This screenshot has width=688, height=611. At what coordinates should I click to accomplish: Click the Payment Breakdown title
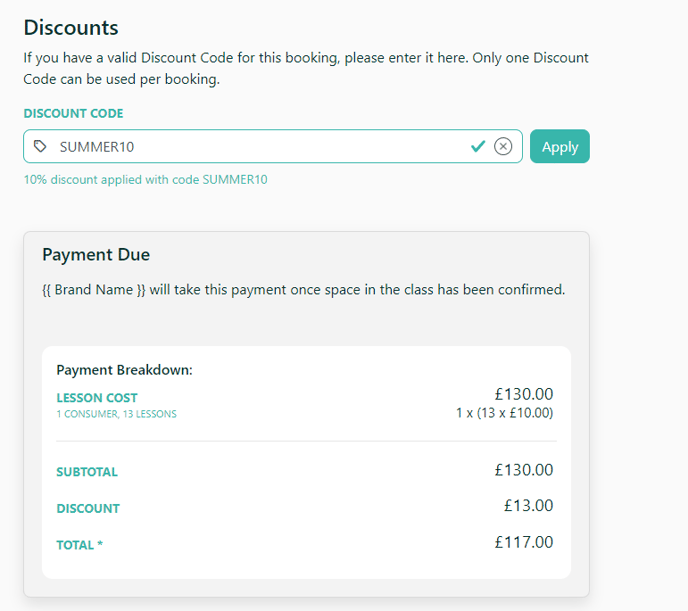tap(125, 370)
